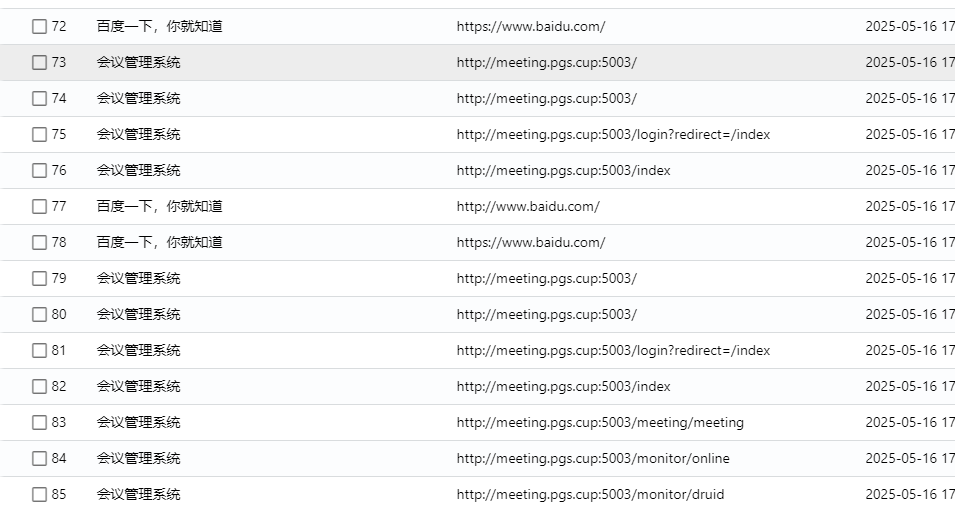
Task: Enable the checkbox on row 76
Action: click(39, 170)
